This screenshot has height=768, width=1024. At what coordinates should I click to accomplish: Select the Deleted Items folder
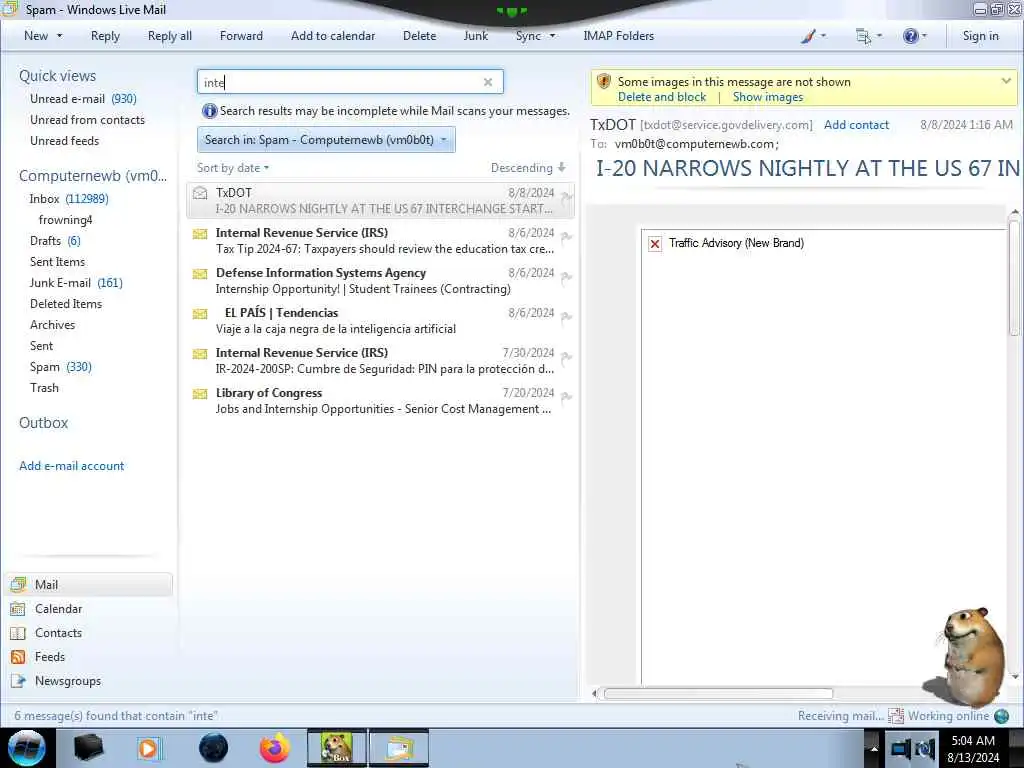[x=66, y=304]
